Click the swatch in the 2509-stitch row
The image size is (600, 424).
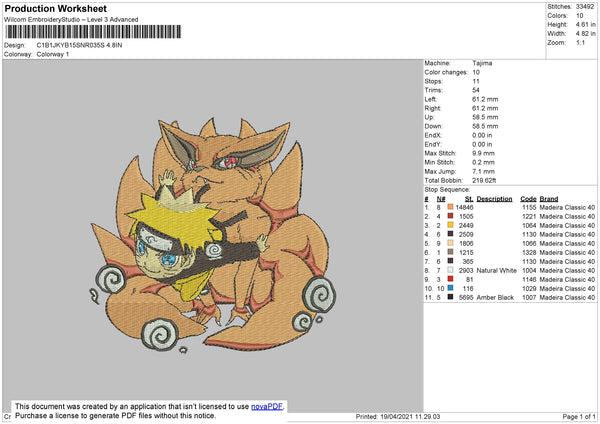point(450,234)
